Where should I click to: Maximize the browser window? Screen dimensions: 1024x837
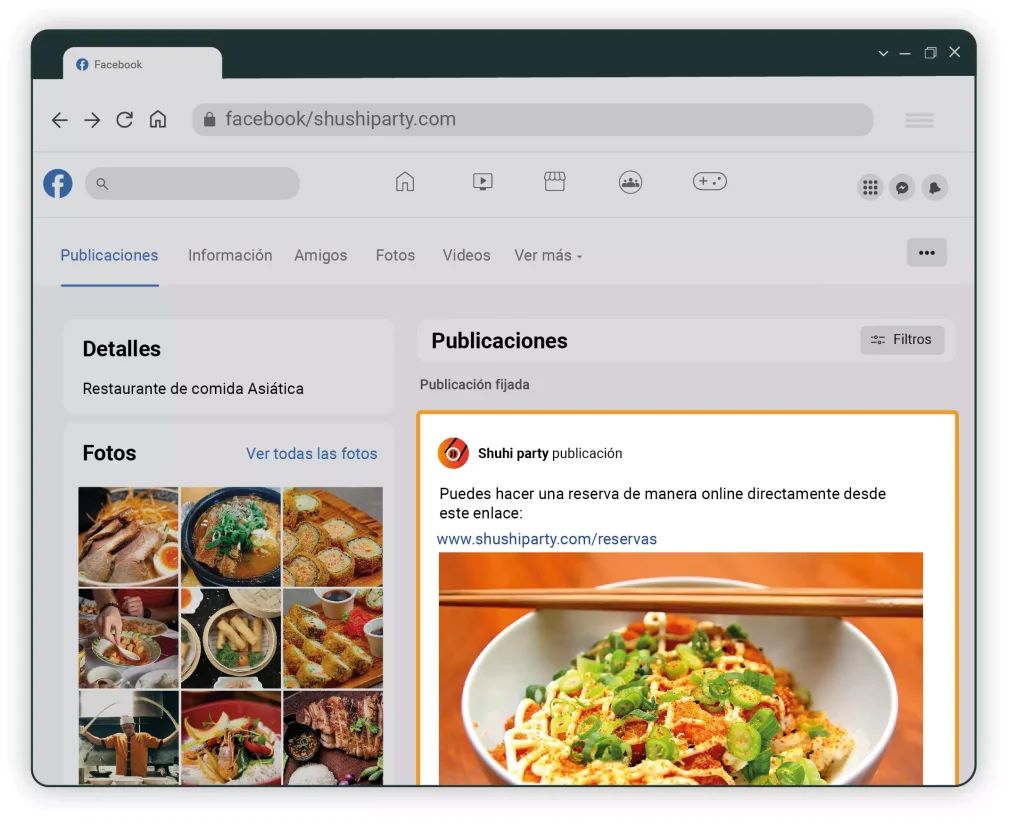pos(930,53)
